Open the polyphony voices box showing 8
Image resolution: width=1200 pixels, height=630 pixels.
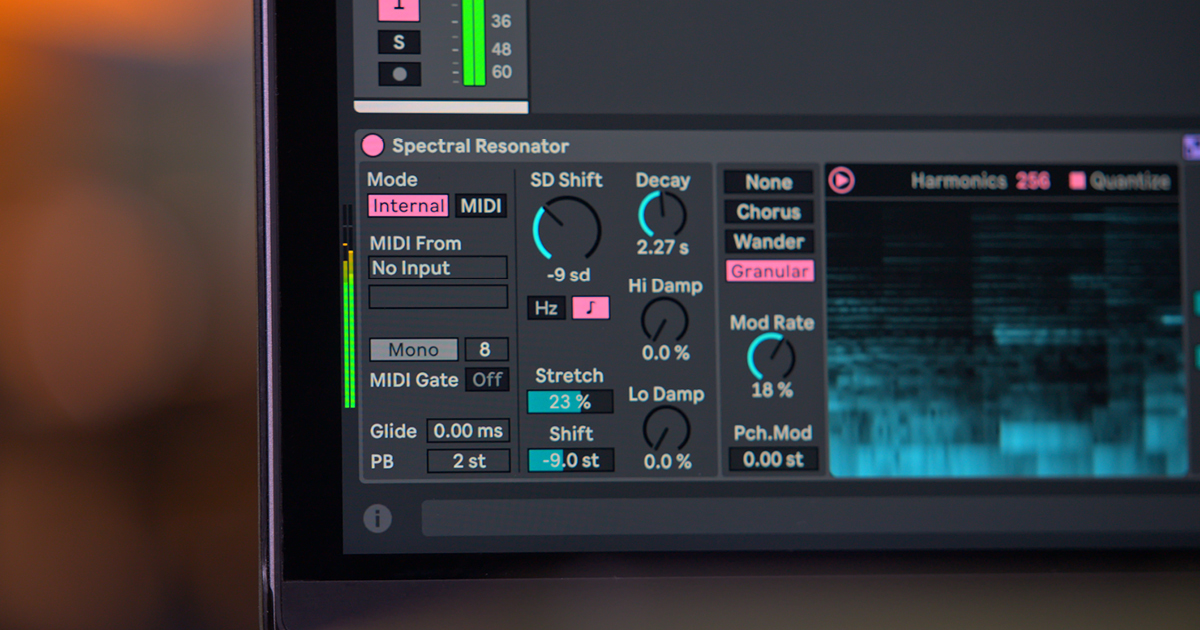click(486, 350)
